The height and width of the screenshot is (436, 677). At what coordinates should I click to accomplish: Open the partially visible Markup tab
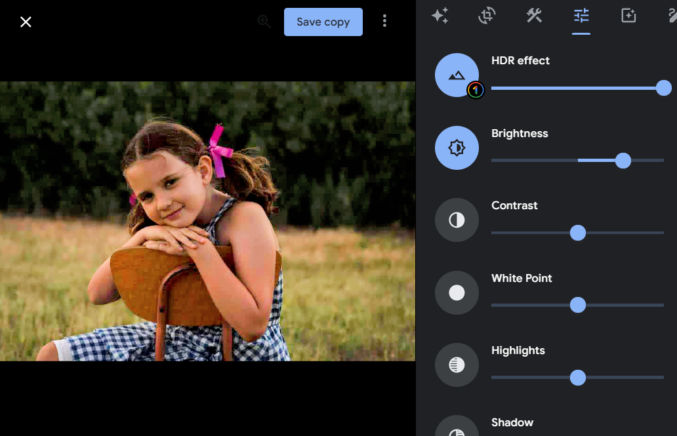coord(672,16)
